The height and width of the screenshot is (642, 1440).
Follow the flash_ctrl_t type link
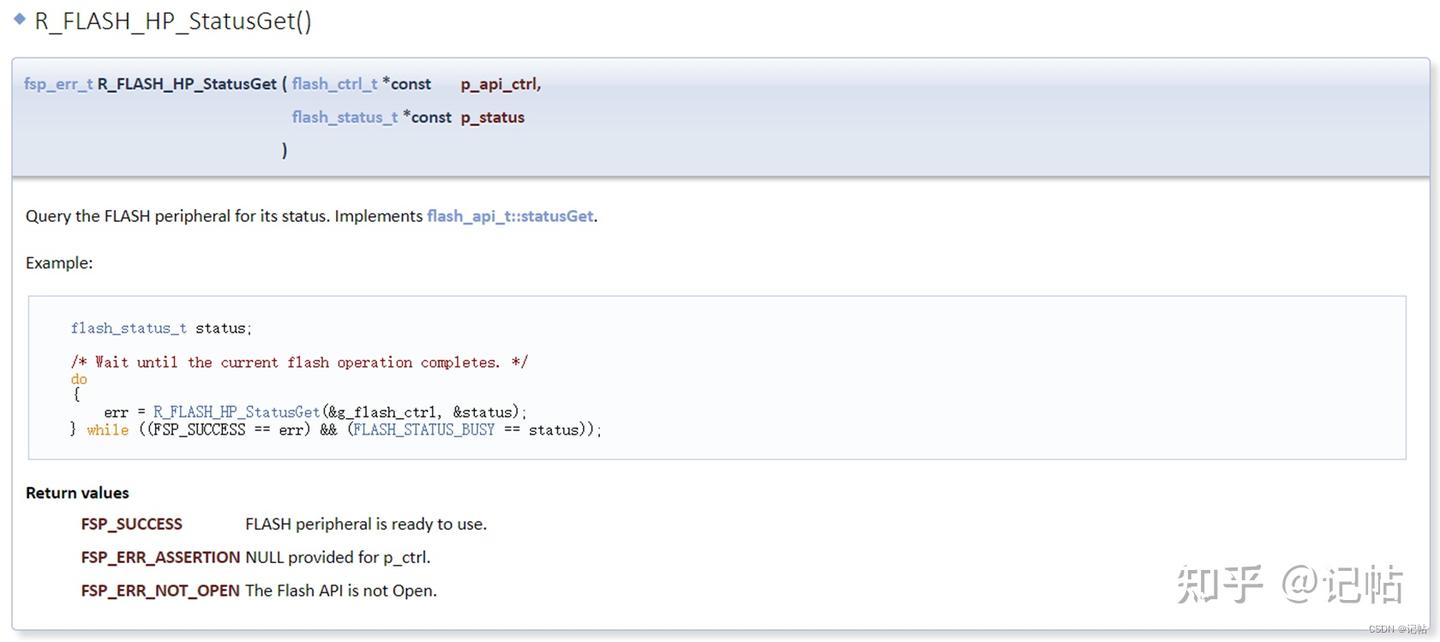click(x=335, y=84)
